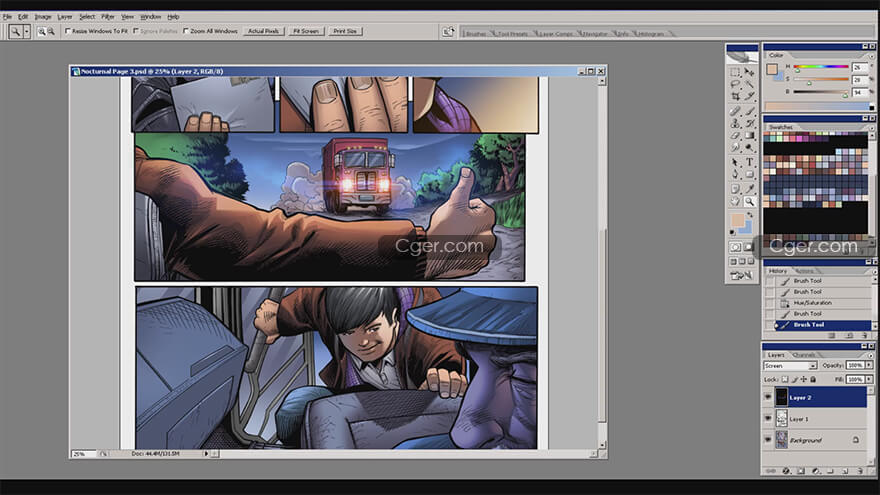The height and width of the screenshot is (495, 880).
Task: Open the Filter menu
Action: point(108,17)
